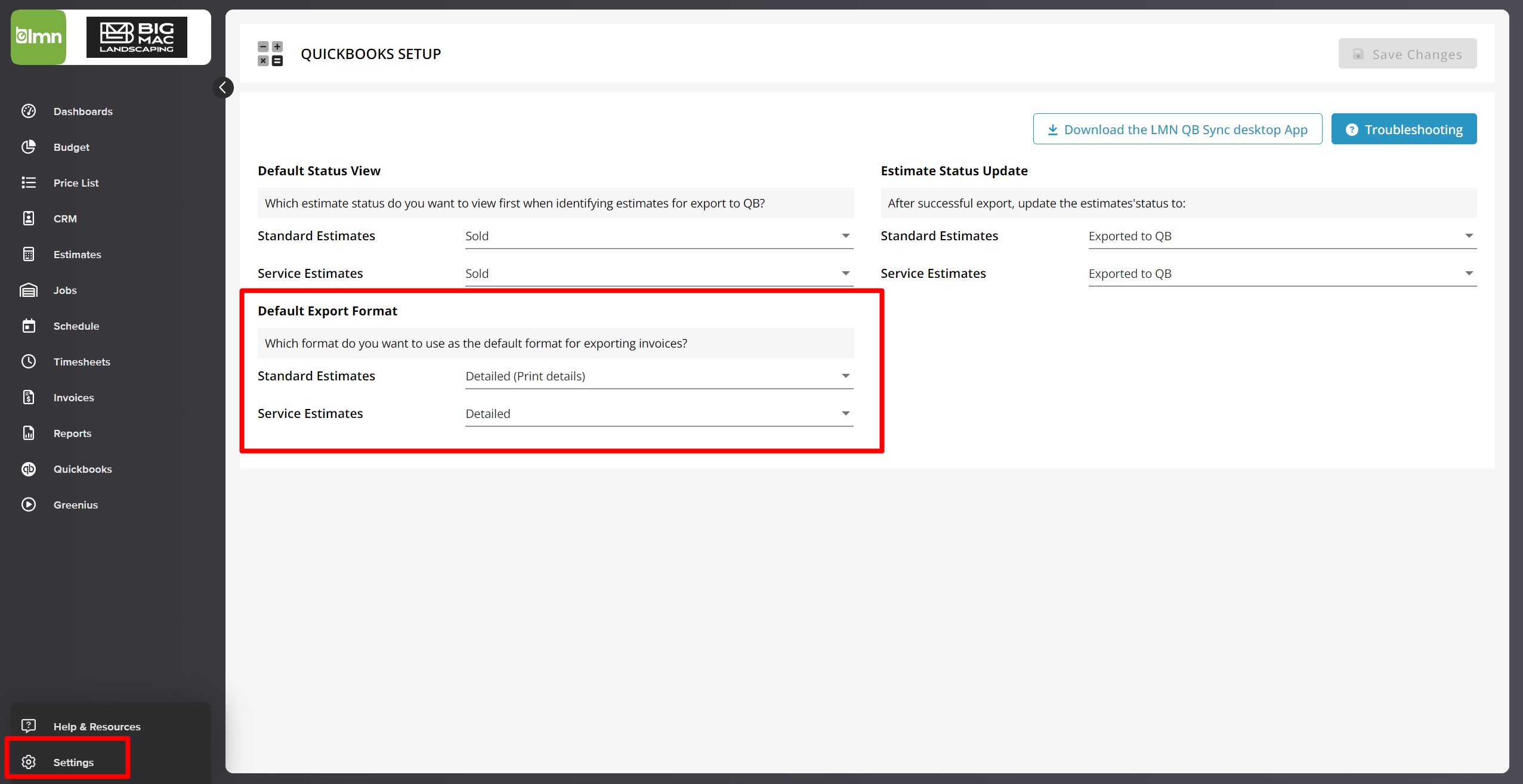Click arrow beside Standard Estimates Exported to QB
Image resolution: width=1523 pixels, height=784 pixels.
1469,236
